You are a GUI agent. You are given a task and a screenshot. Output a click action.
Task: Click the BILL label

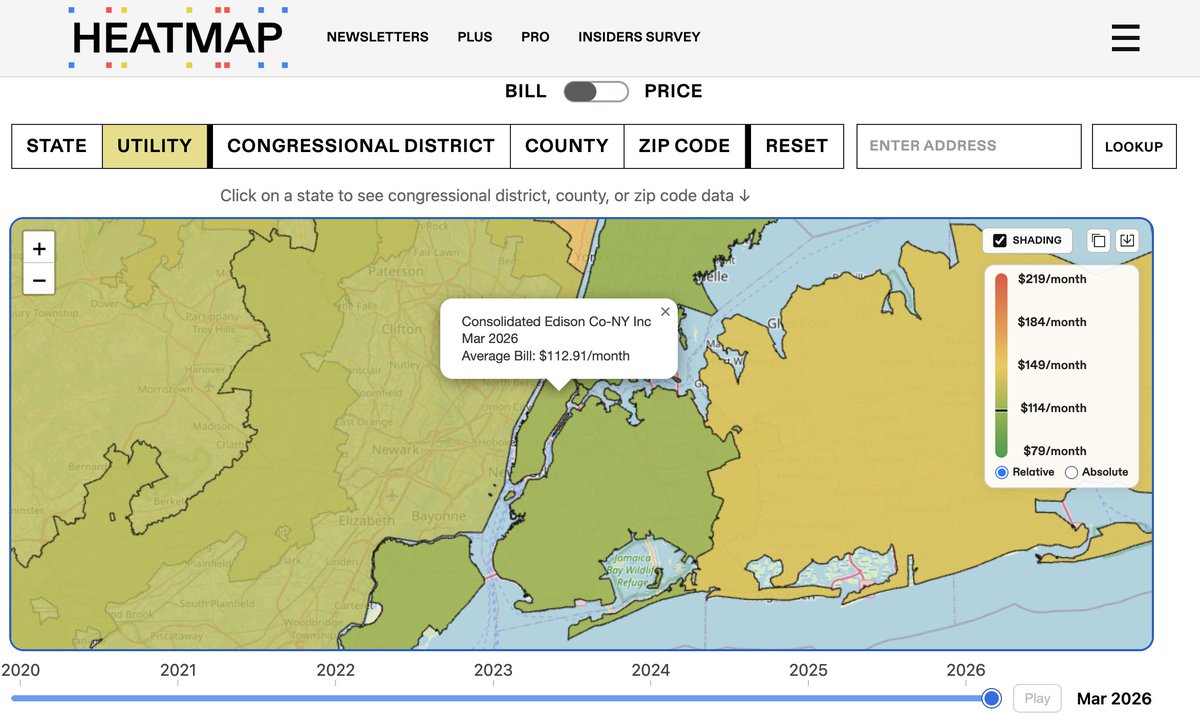526,91
